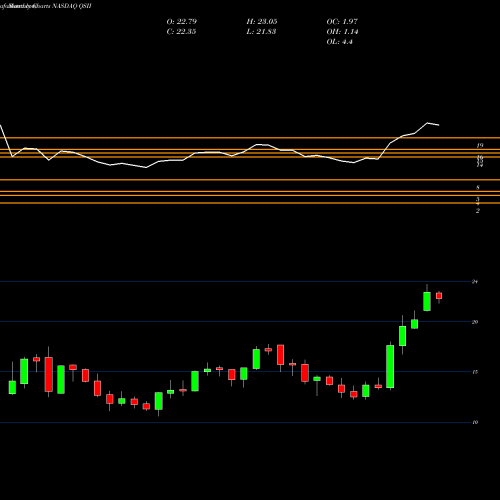Click the '10' price axis label
This screenshot has width=500, height=500.
click(475, 422)
